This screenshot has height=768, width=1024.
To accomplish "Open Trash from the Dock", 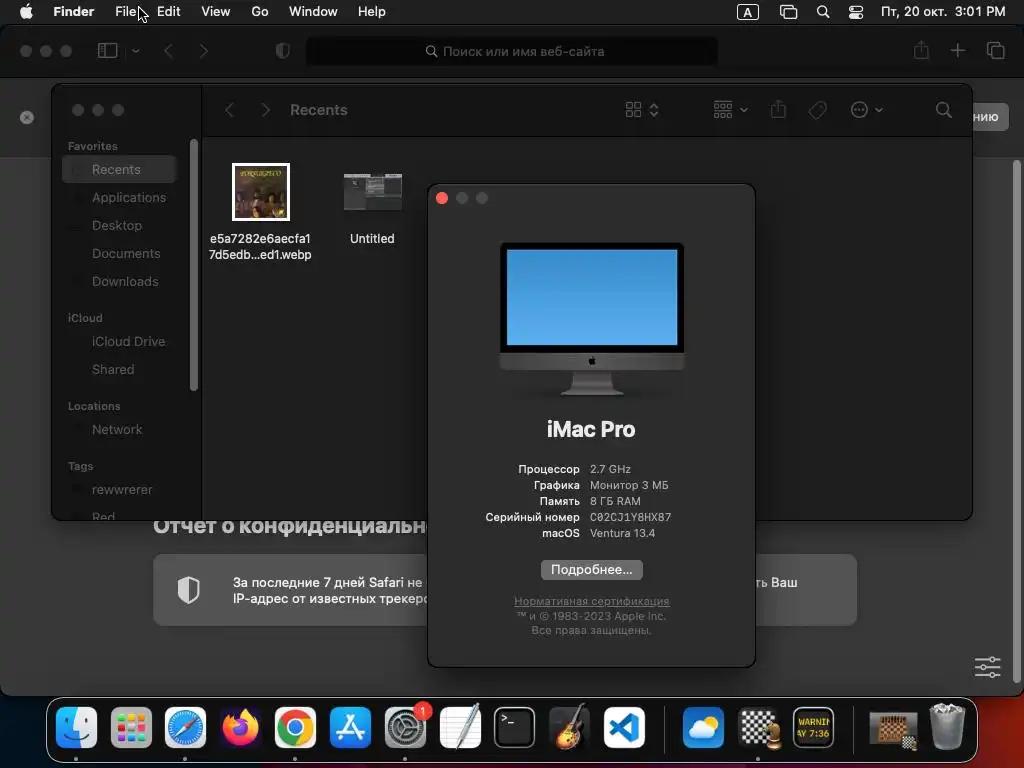I will click(x=947, y=726).
